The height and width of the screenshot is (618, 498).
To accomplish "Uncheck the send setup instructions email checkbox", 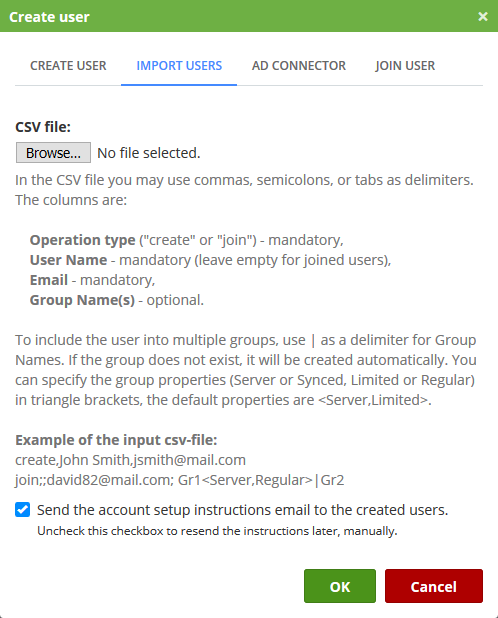I will pyautogui.click(x=22, y=510).
